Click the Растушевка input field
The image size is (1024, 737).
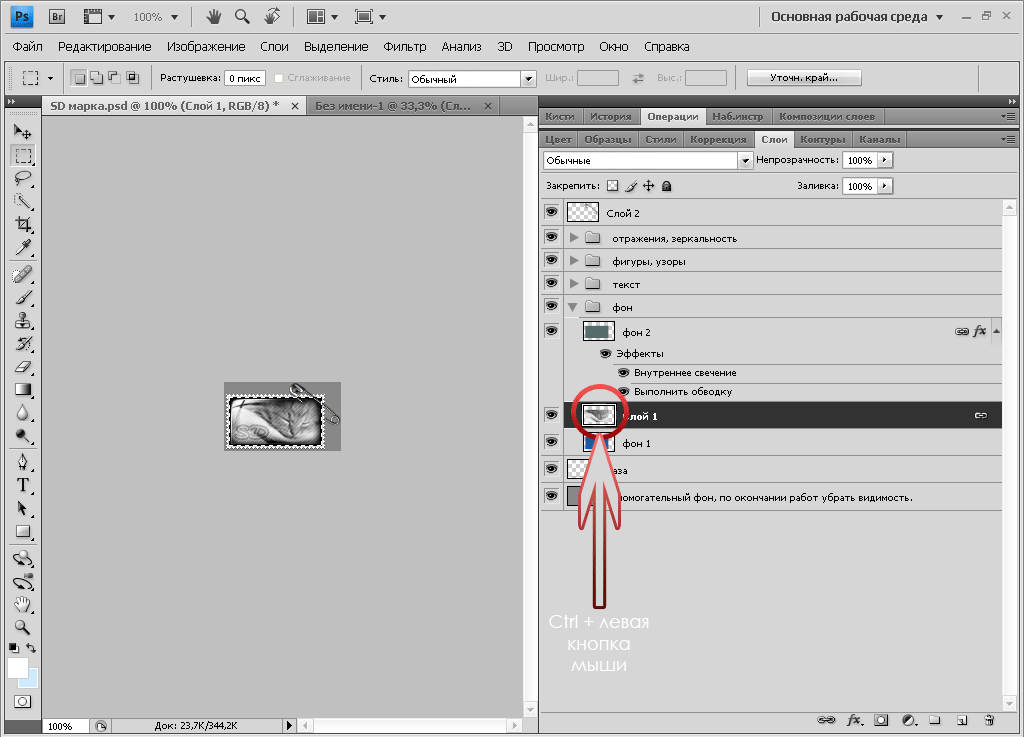pyautogui.click(x=245, y=78)
